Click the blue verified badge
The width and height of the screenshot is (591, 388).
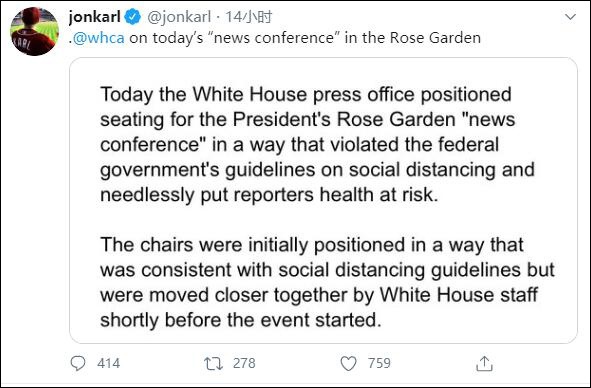tap(132, 17)
